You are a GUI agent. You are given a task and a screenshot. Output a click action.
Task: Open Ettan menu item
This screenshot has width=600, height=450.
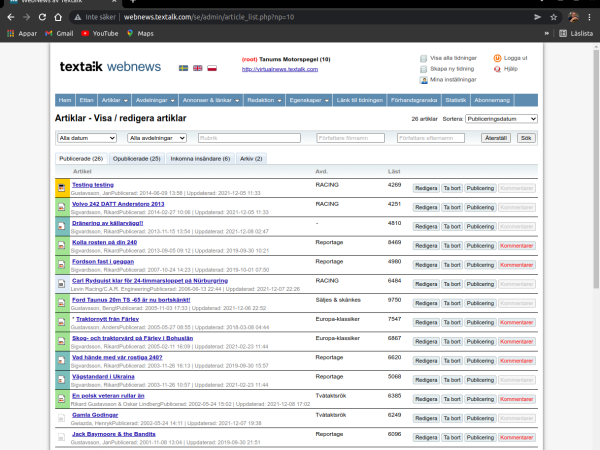[x=86, y=100]
